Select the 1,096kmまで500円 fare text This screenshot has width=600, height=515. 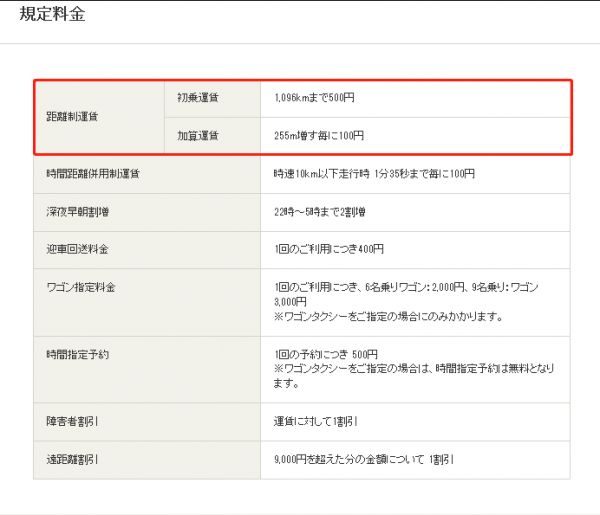click(314, 98)
